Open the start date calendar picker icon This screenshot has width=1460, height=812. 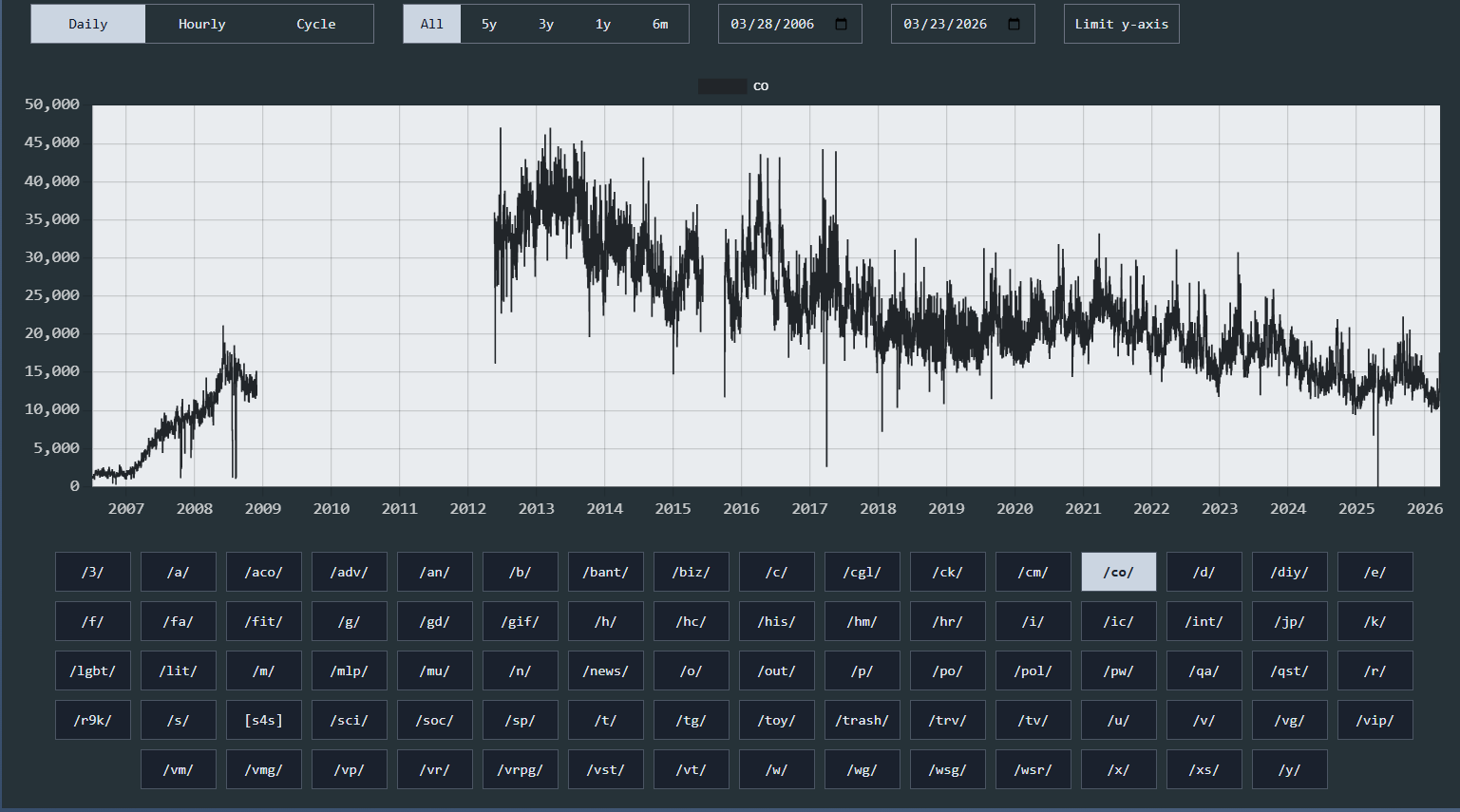click(841, 24)
